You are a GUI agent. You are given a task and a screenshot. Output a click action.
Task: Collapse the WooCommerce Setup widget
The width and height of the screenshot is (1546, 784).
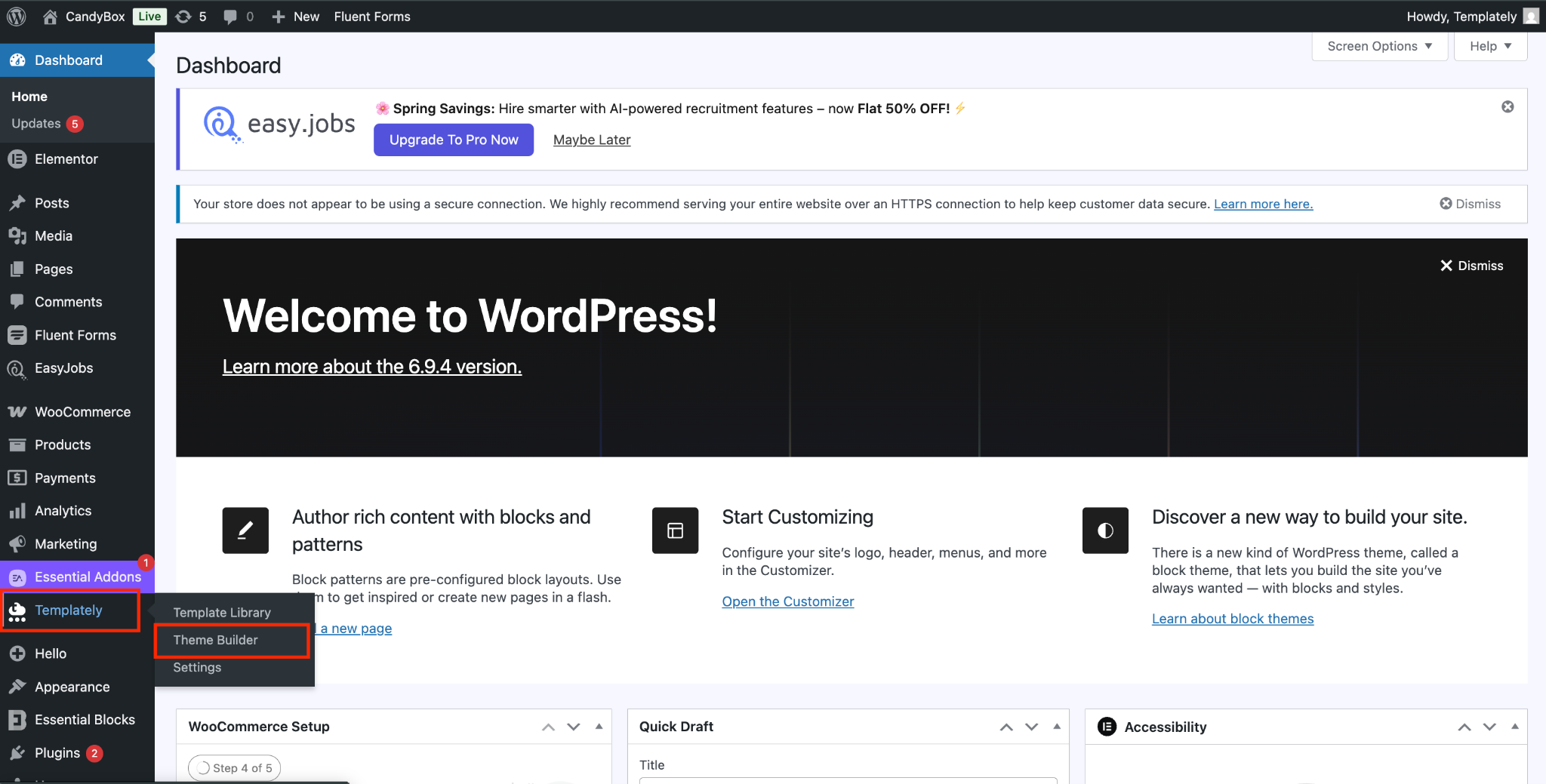pos(599,727)
